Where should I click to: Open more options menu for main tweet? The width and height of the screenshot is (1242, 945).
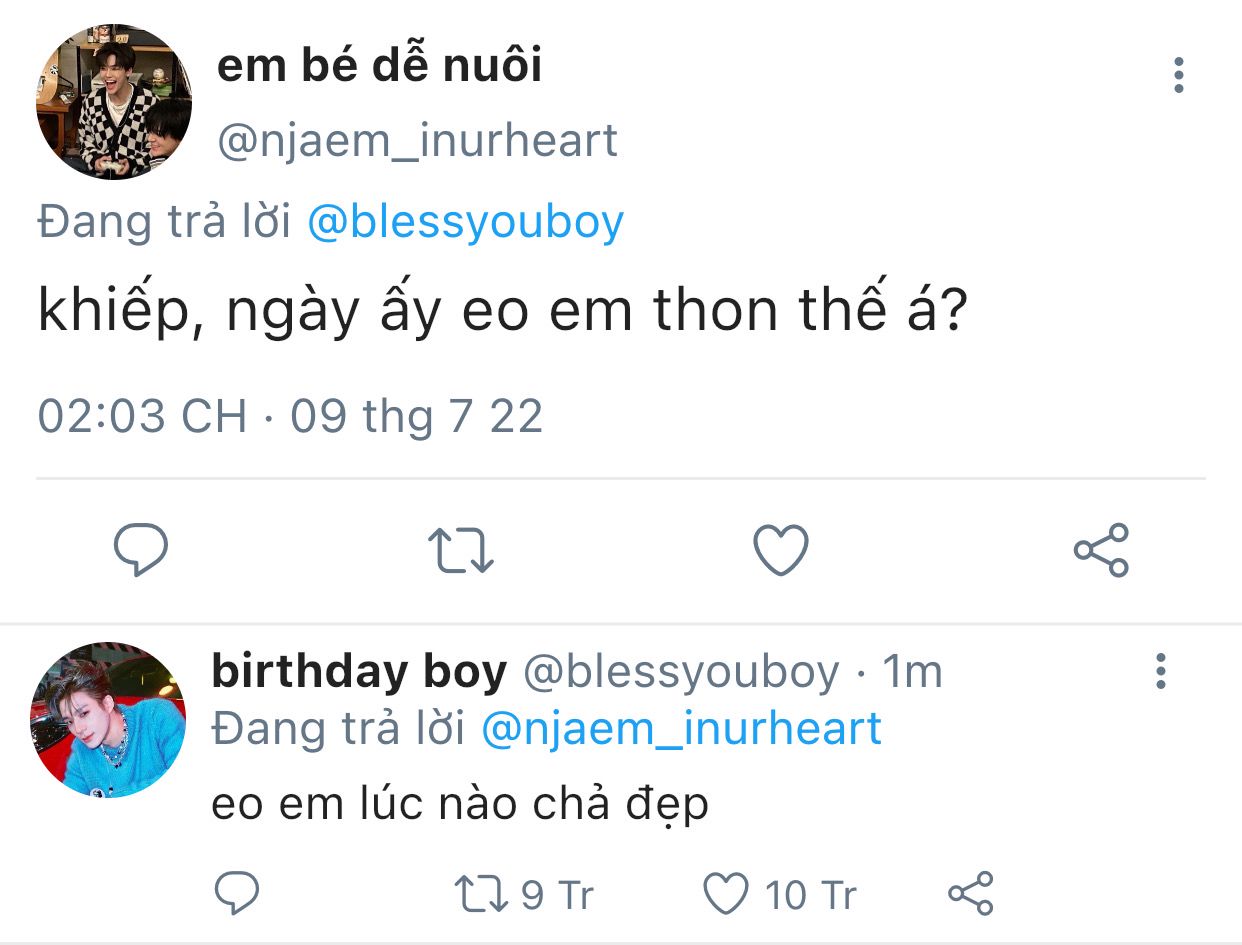point(1179,75)
